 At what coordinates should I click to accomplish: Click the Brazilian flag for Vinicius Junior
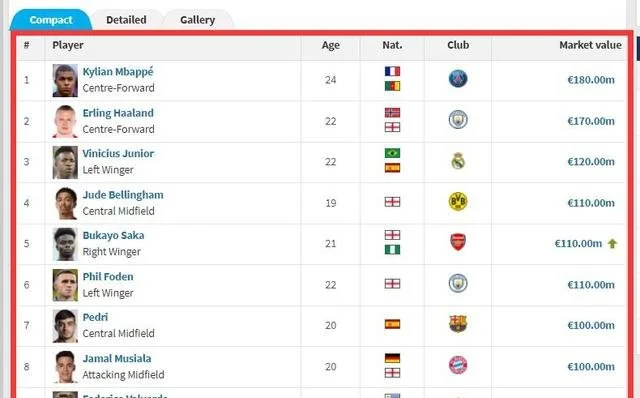click(x=392, y=153)
